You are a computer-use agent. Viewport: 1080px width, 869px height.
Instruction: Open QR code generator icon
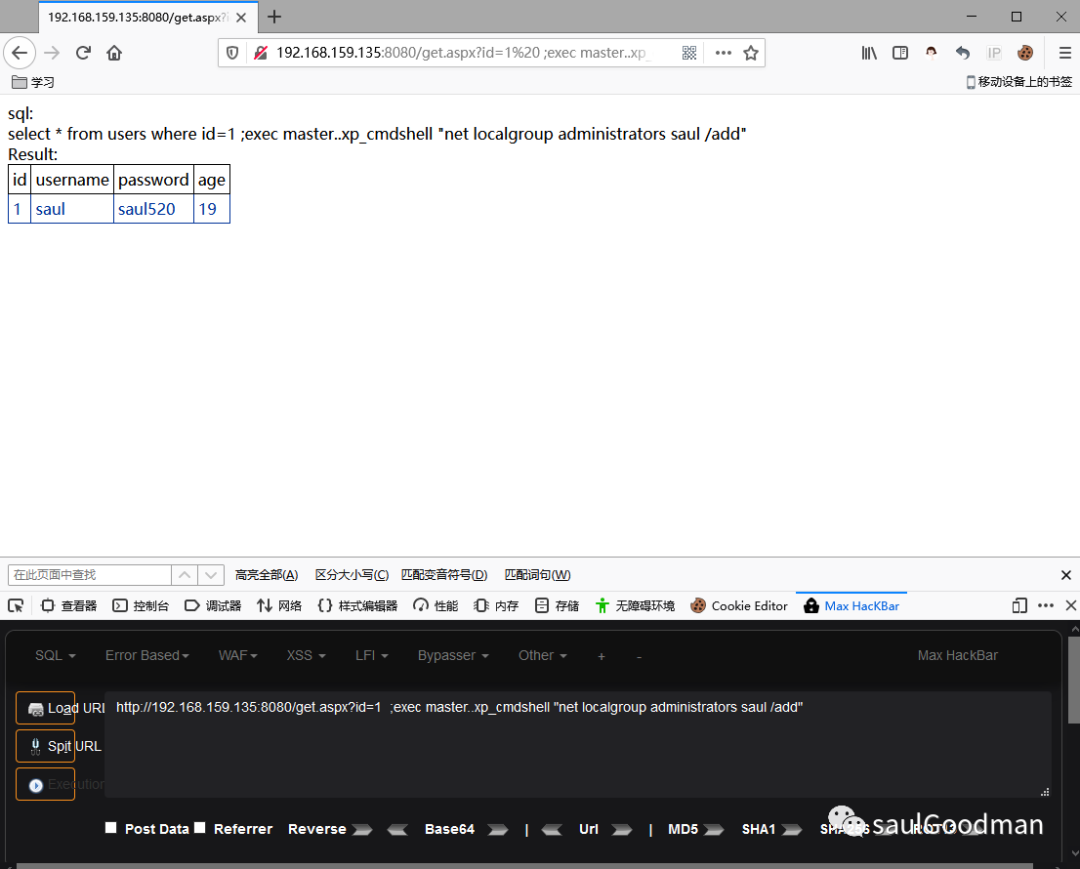pyautogui.click(x=689, y=53)
